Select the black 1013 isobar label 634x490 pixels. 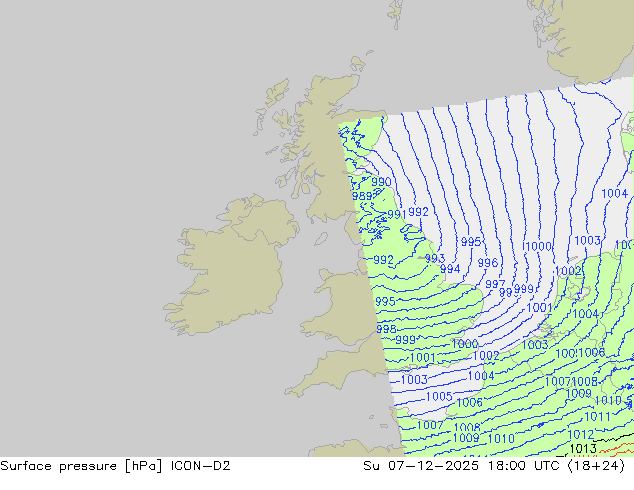click(x=583, y=448)
